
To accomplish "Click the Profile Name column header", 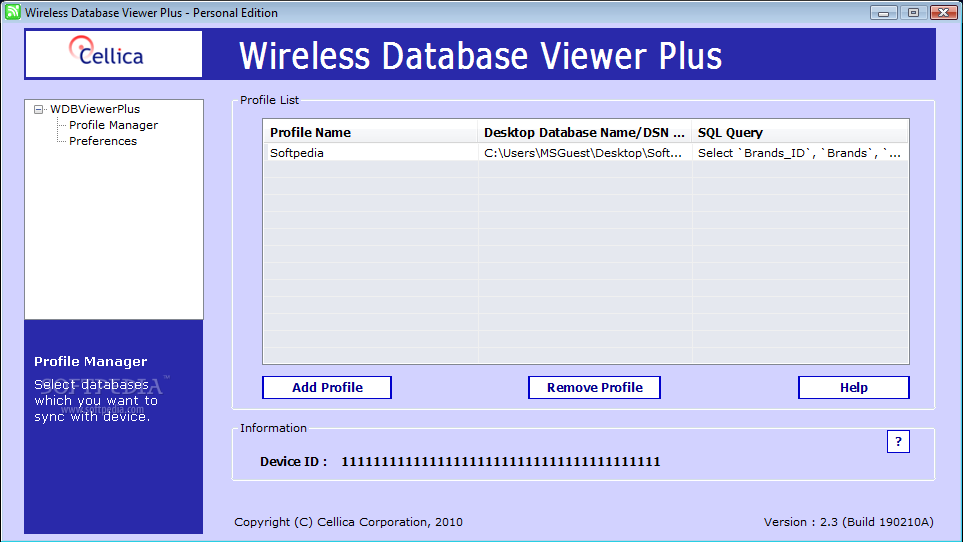I will [370, 132].
